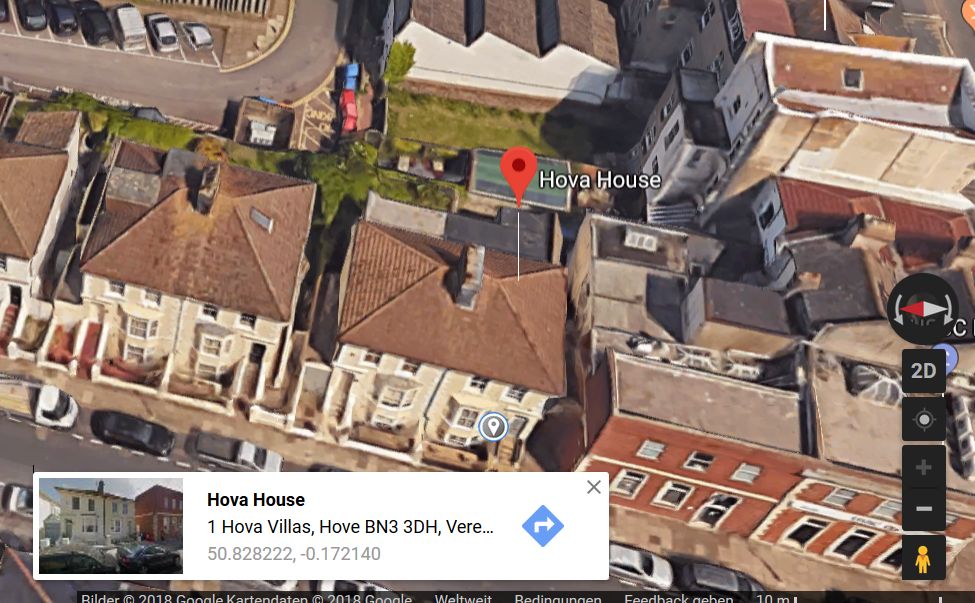Zoom in with the plus button
The image size is (975, 603).
point(924,467)
